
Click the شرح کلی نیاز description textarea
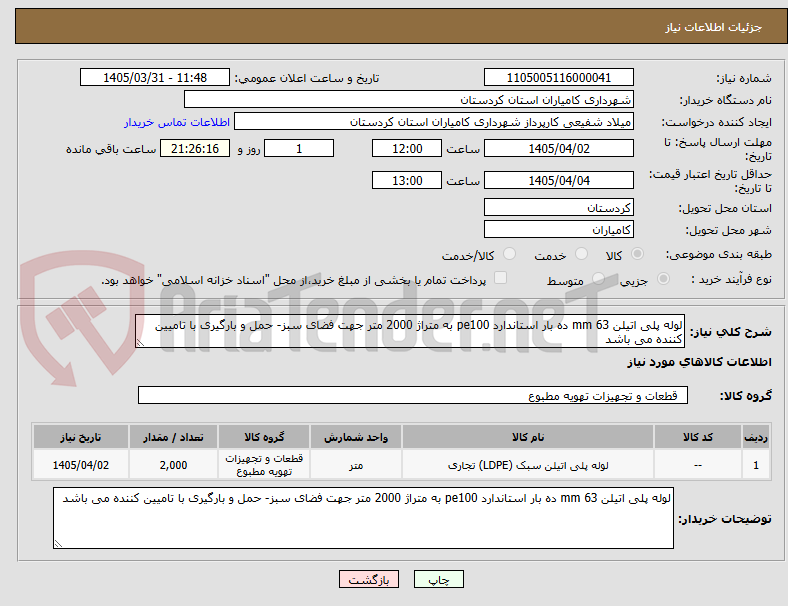point(410,332)
